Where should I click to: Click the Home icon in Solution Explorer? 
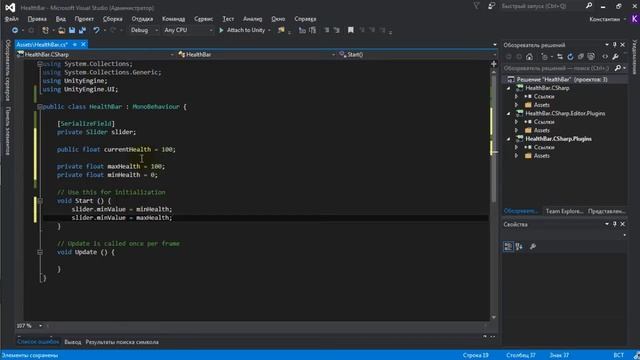529,57
